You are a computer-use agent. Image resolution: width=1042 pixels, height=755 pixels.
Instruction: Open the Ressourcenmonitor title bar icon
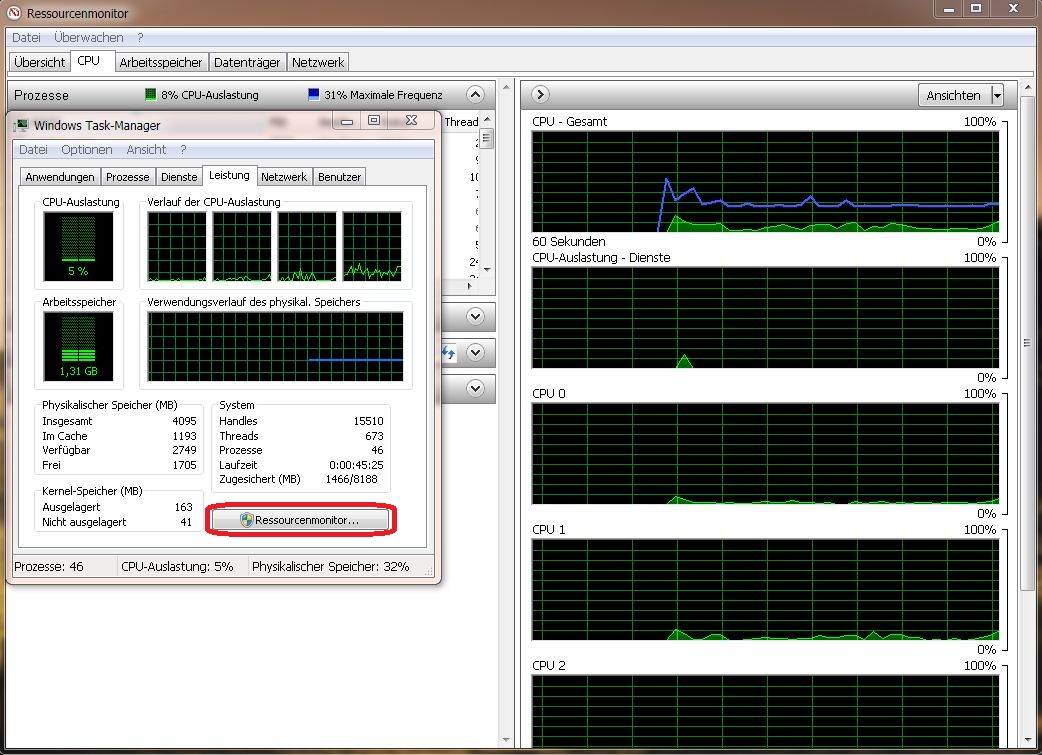tap(14, 13)
